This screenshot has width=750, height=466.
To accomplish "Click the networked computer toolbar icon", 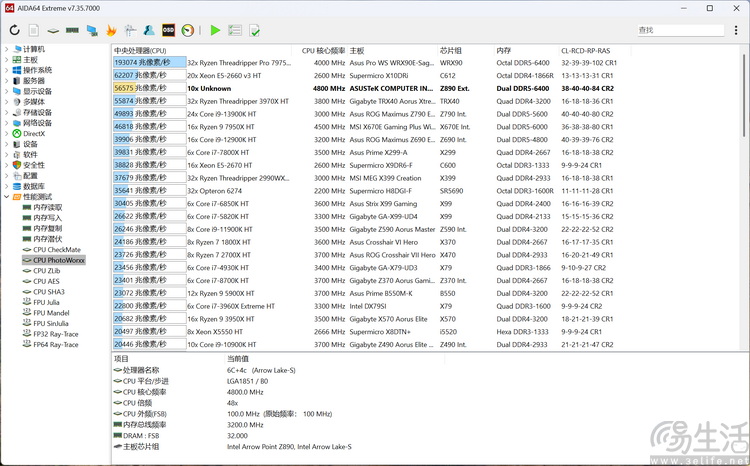I will (x=92, y=30).
